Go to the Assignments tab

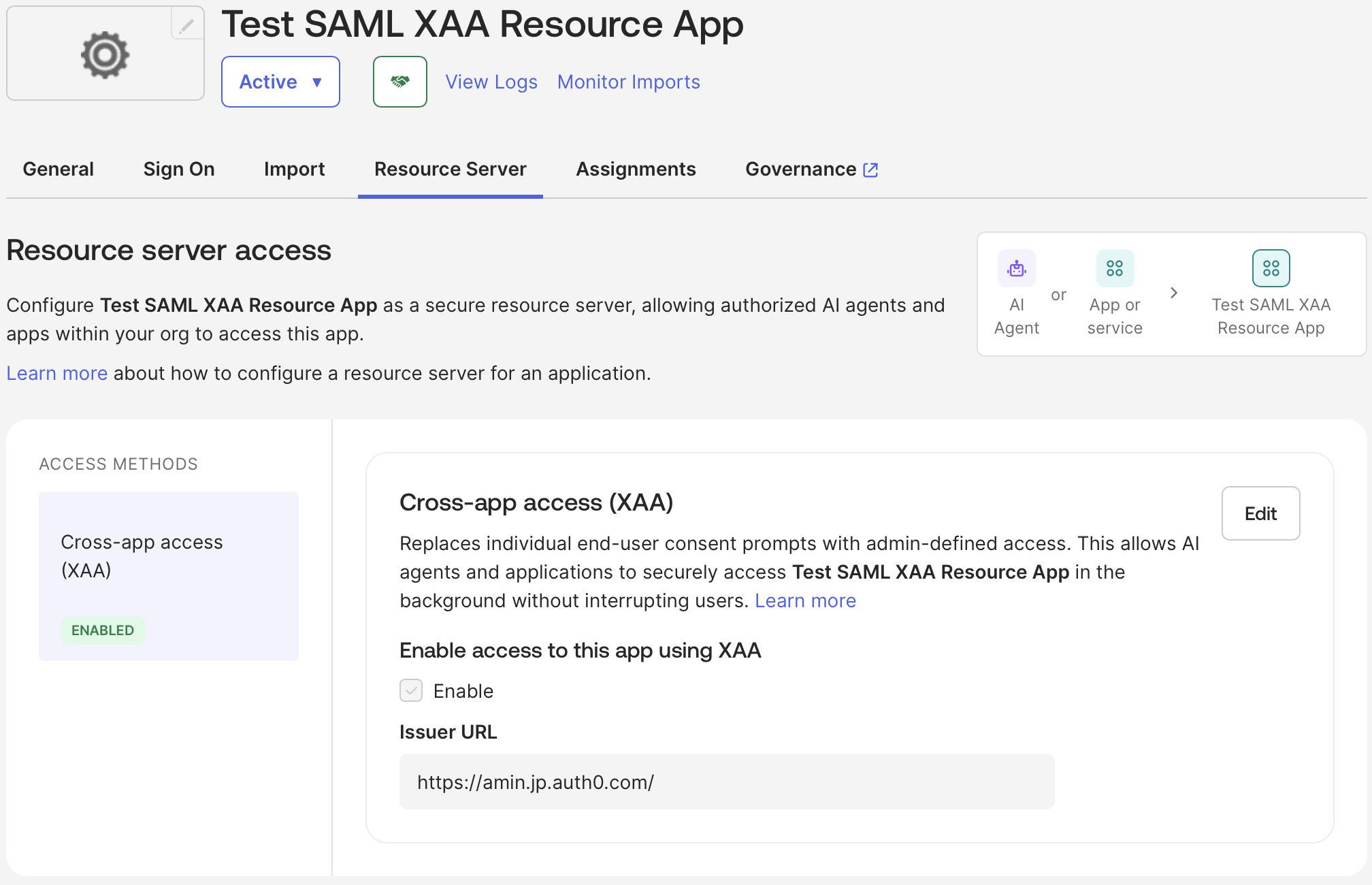tap(636, 169)
